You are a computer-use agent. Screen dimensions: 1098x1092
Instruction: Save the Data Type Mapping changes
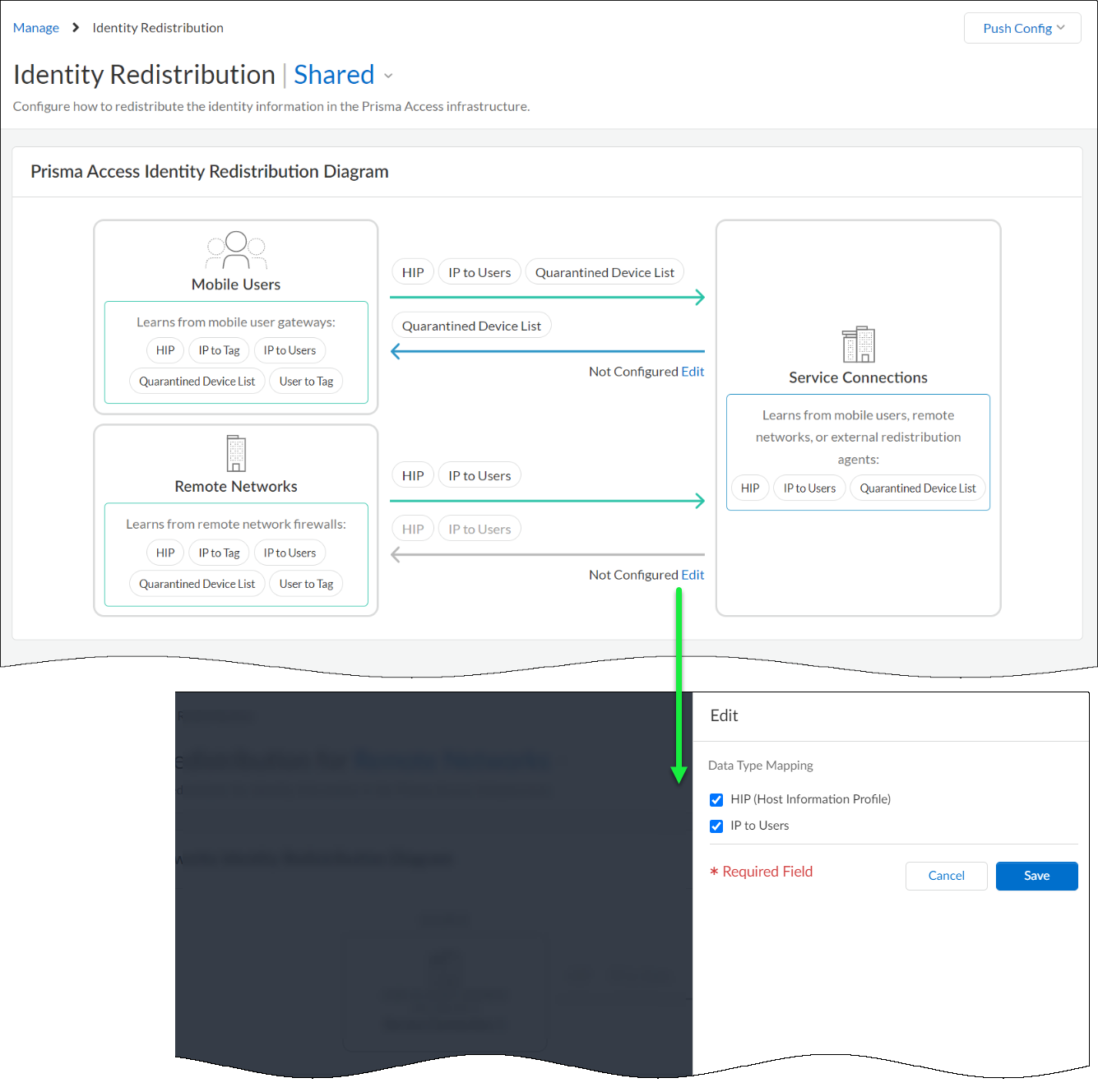tap(1036, 876)
